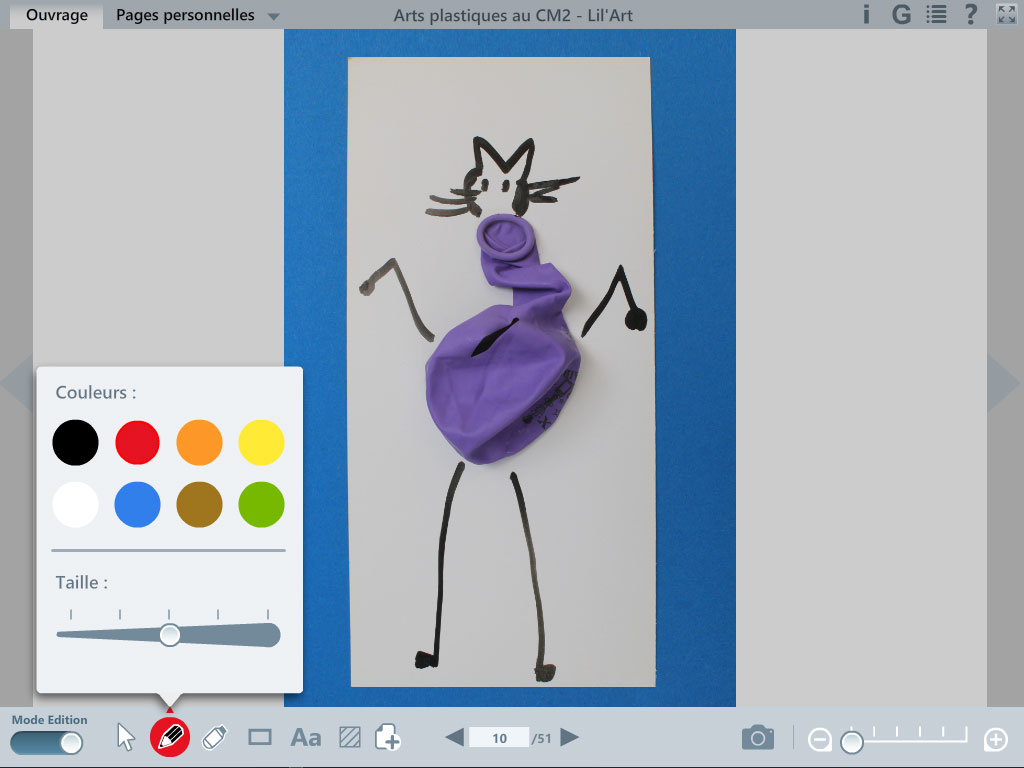Expand the Pages personnelles dropdown
The height and width of the screenshot is (768, 1024).
point(274,16)
